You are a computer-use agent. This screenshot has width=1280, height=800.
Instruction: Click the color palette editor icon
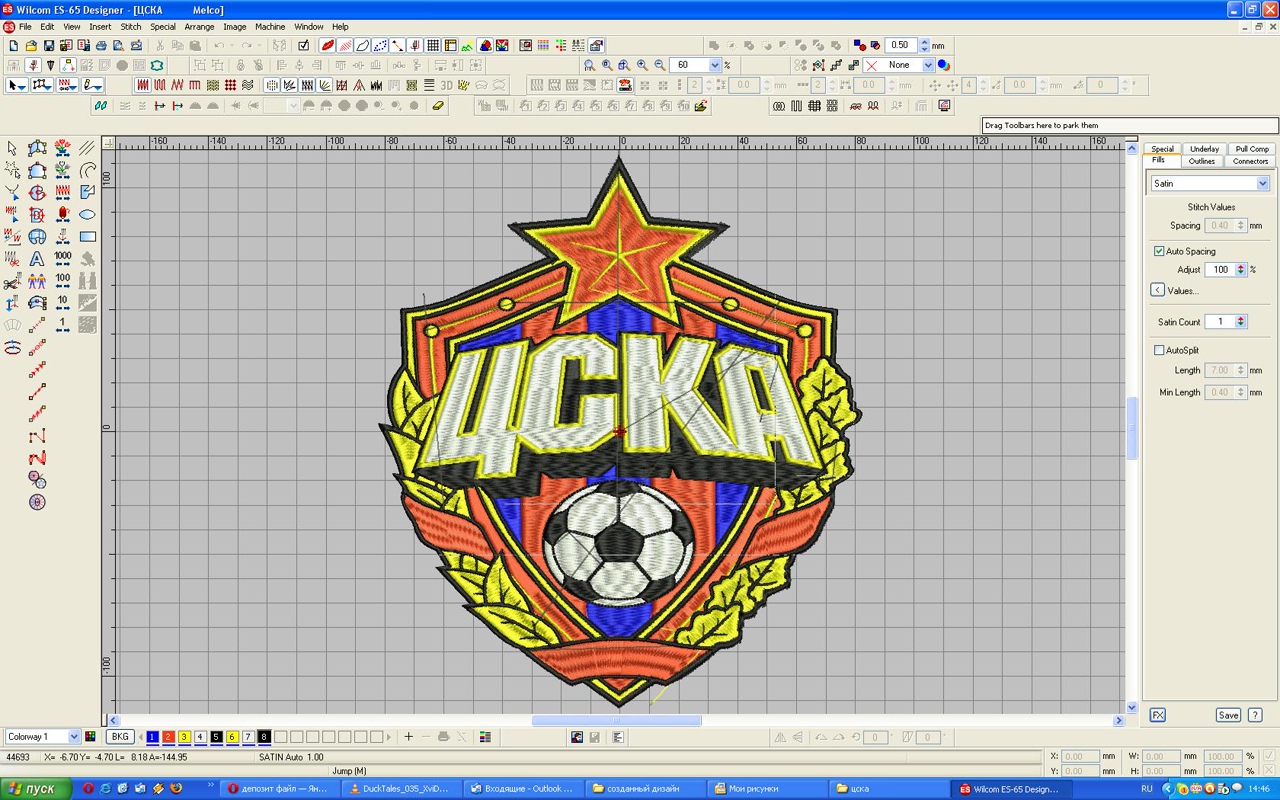(x=485, y=737)
